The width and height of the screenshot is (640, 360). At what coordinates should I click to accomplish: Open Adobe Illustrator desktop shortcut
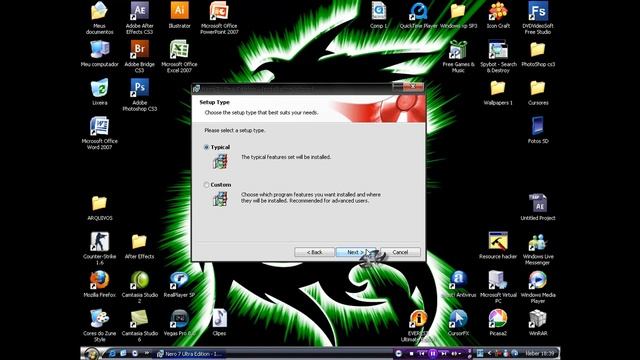[x=180, y=15]
